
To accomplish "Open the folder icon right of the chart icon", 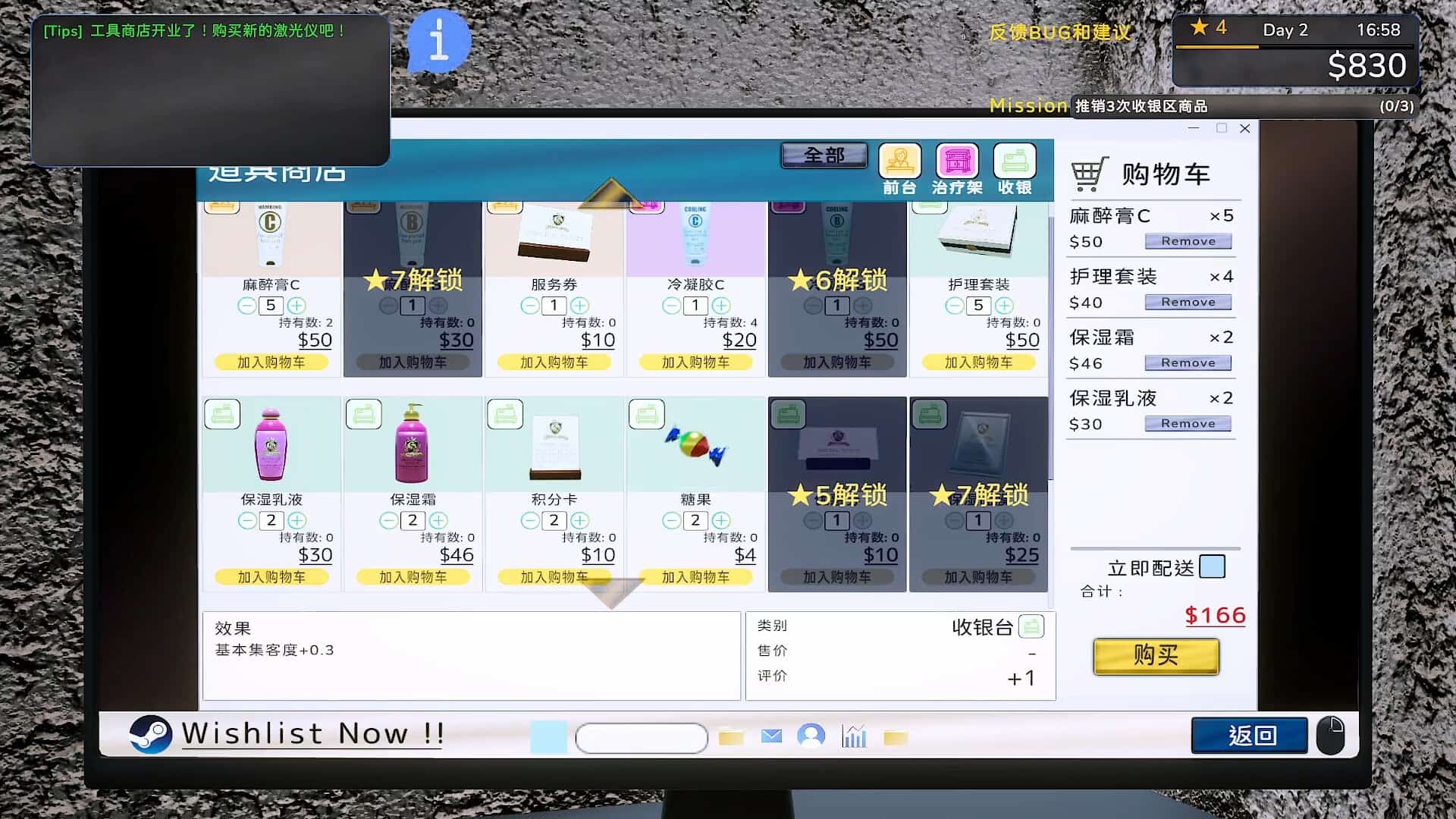I will click(x=896, y=736).
